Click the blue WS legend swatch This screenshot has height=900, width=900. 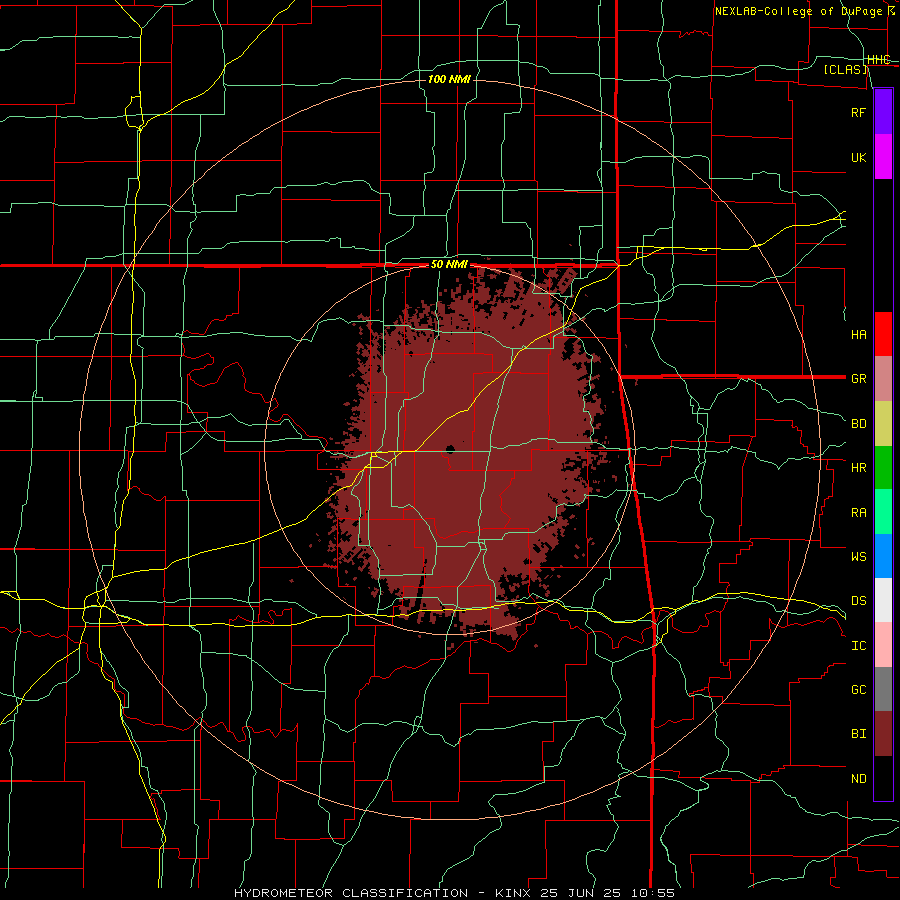[883, 556]
